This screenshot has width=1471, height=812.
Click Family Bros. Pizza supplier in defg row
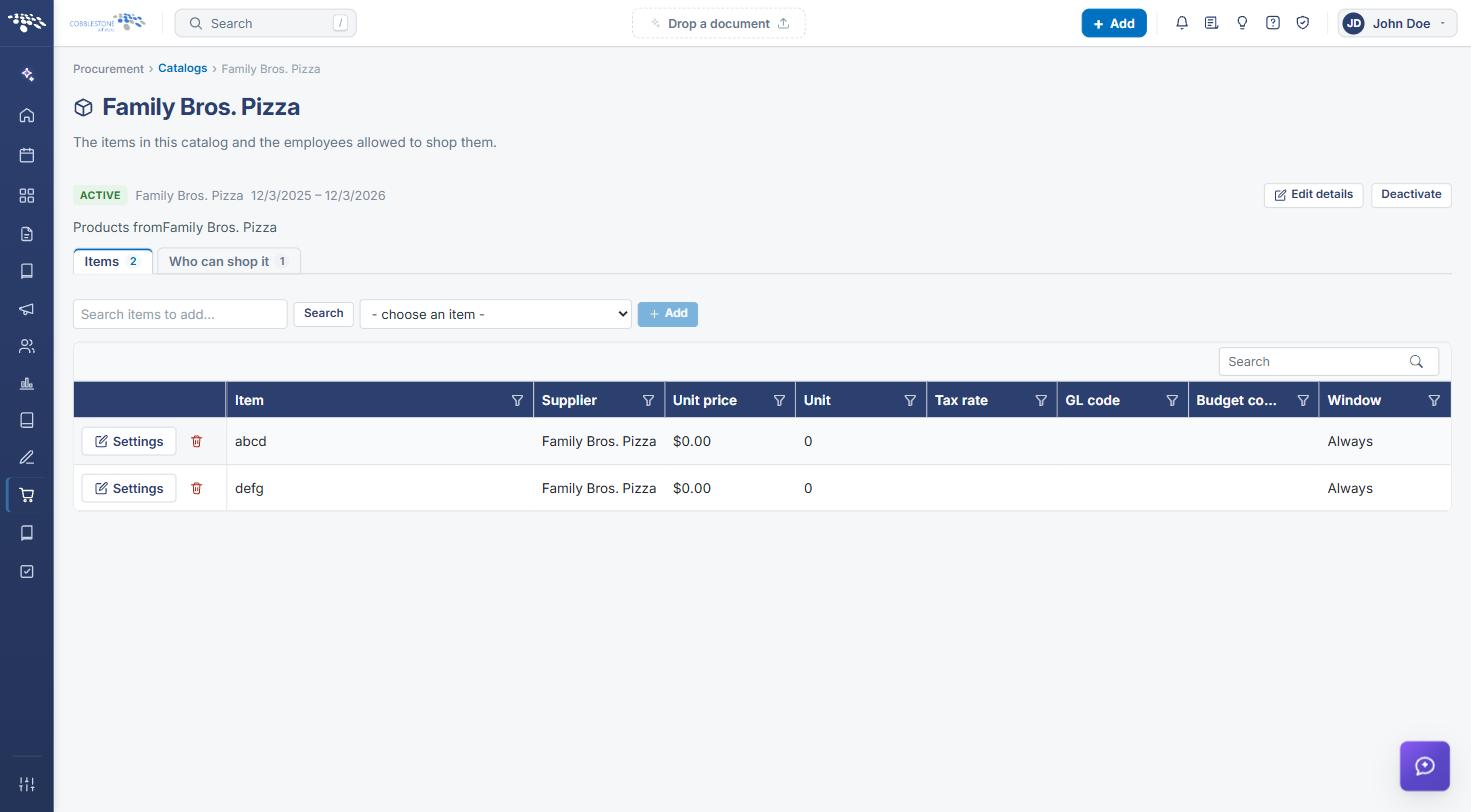click(599, 488)
